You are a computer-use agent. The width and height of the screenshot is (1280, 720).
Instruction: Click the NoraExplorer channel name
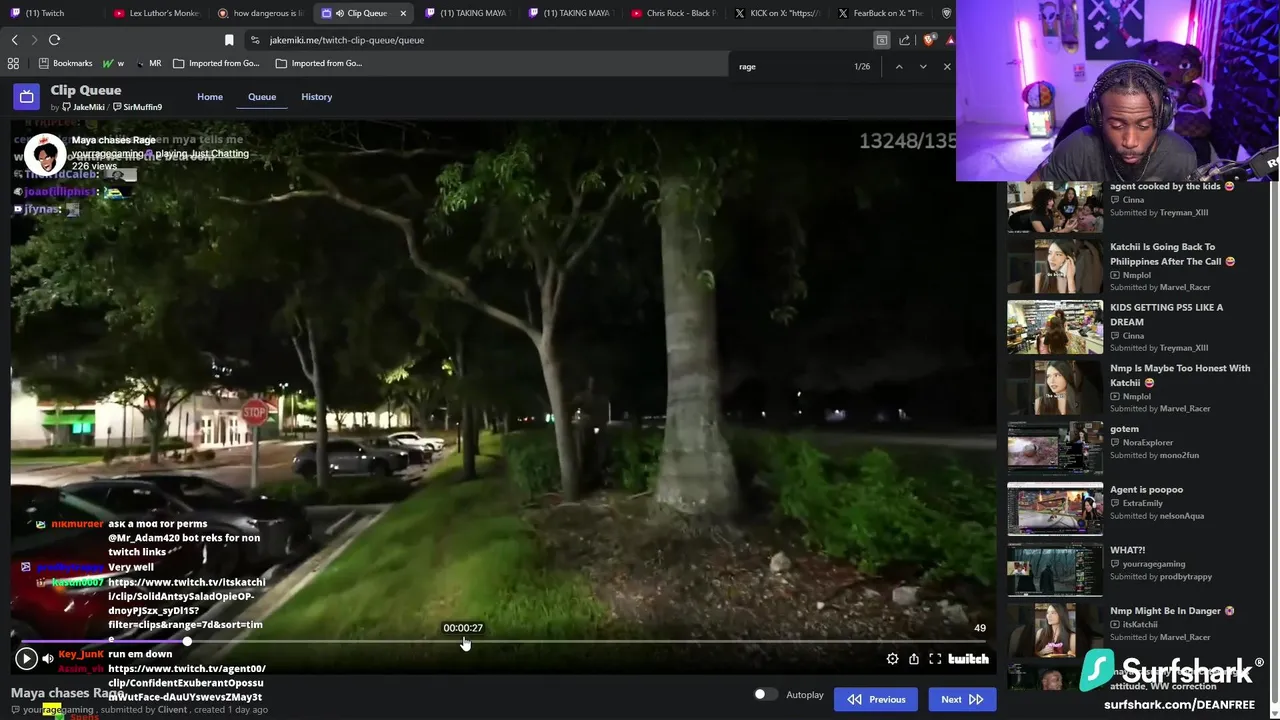click(1147, 442)
